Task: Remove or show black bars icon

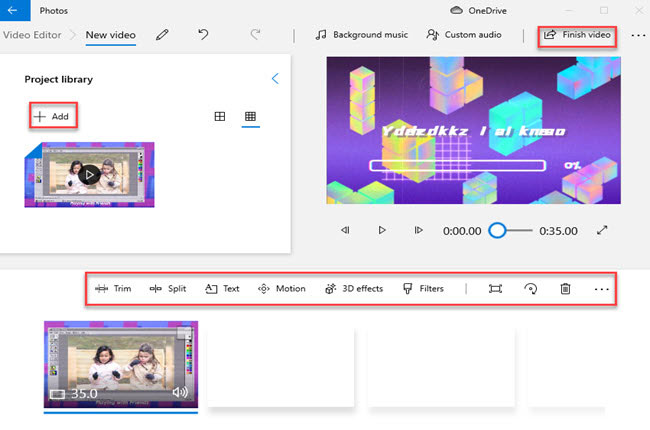Action: (x=495, y=289)
